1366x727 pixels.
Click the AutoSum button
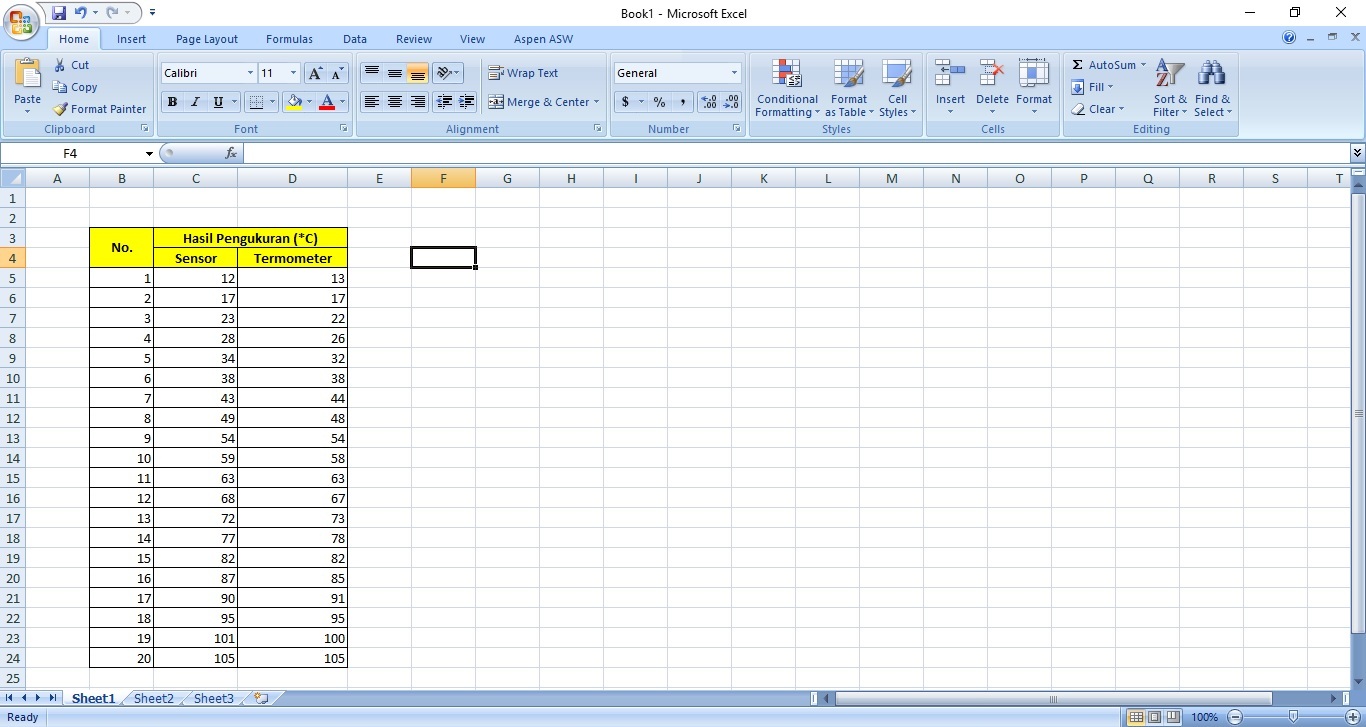point(1107,65)
